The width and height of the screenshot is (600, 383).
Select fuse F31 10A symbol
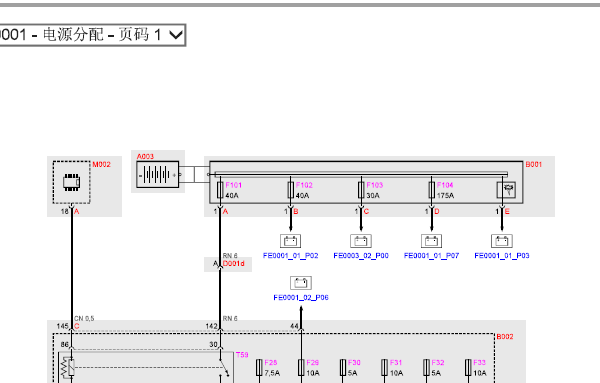(x=385, y=368)
